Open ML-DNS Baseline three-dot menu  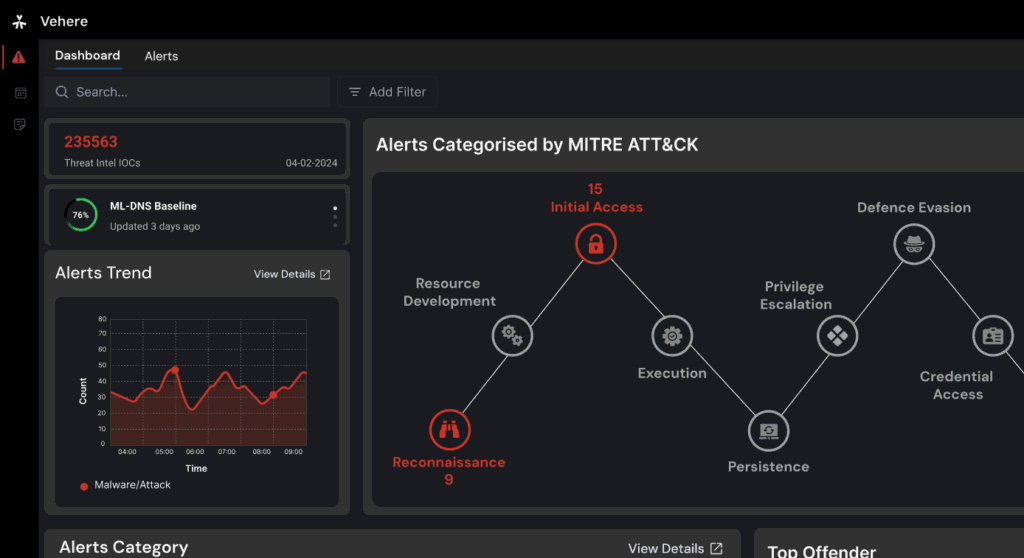click(x=335, y=216)
